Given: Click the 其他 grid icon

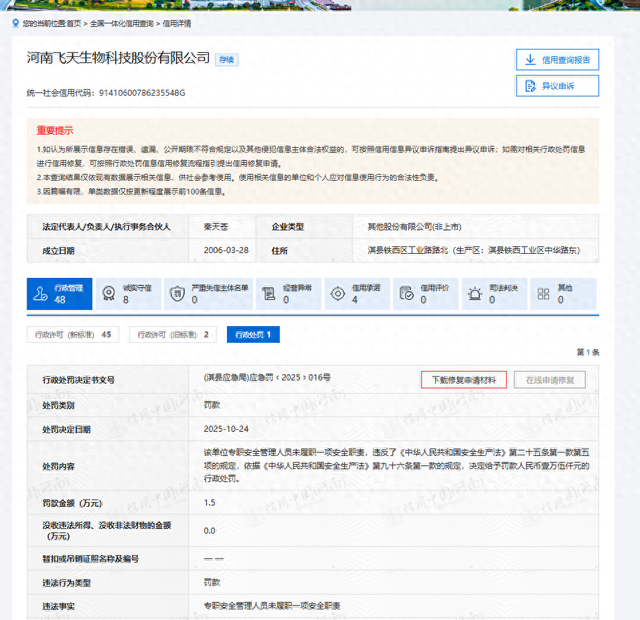Looking at the screenshot, I should click(x=543, y=293).
